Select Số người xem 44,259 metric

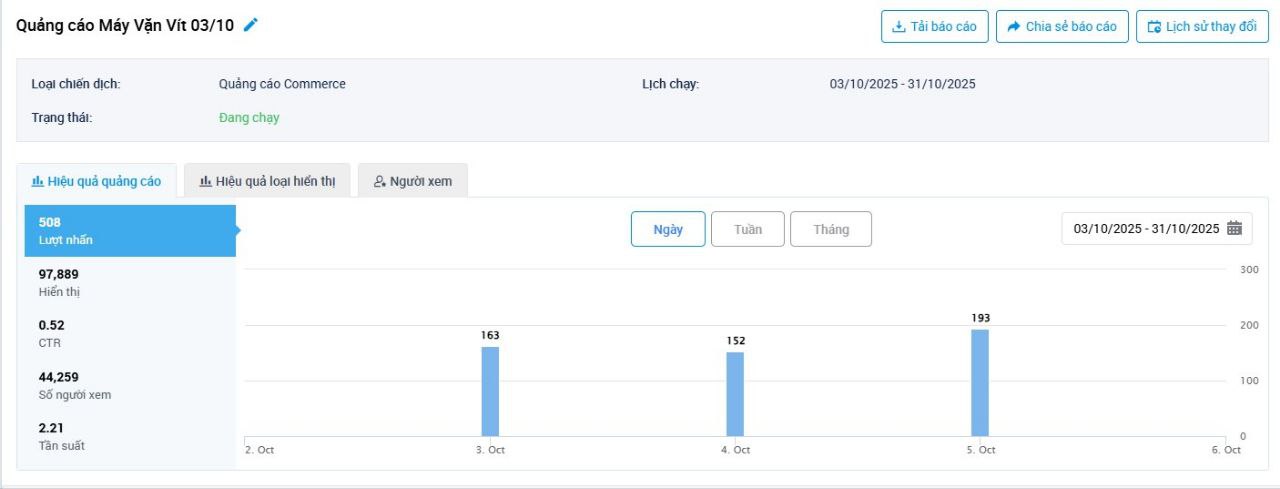click(130, 385)
